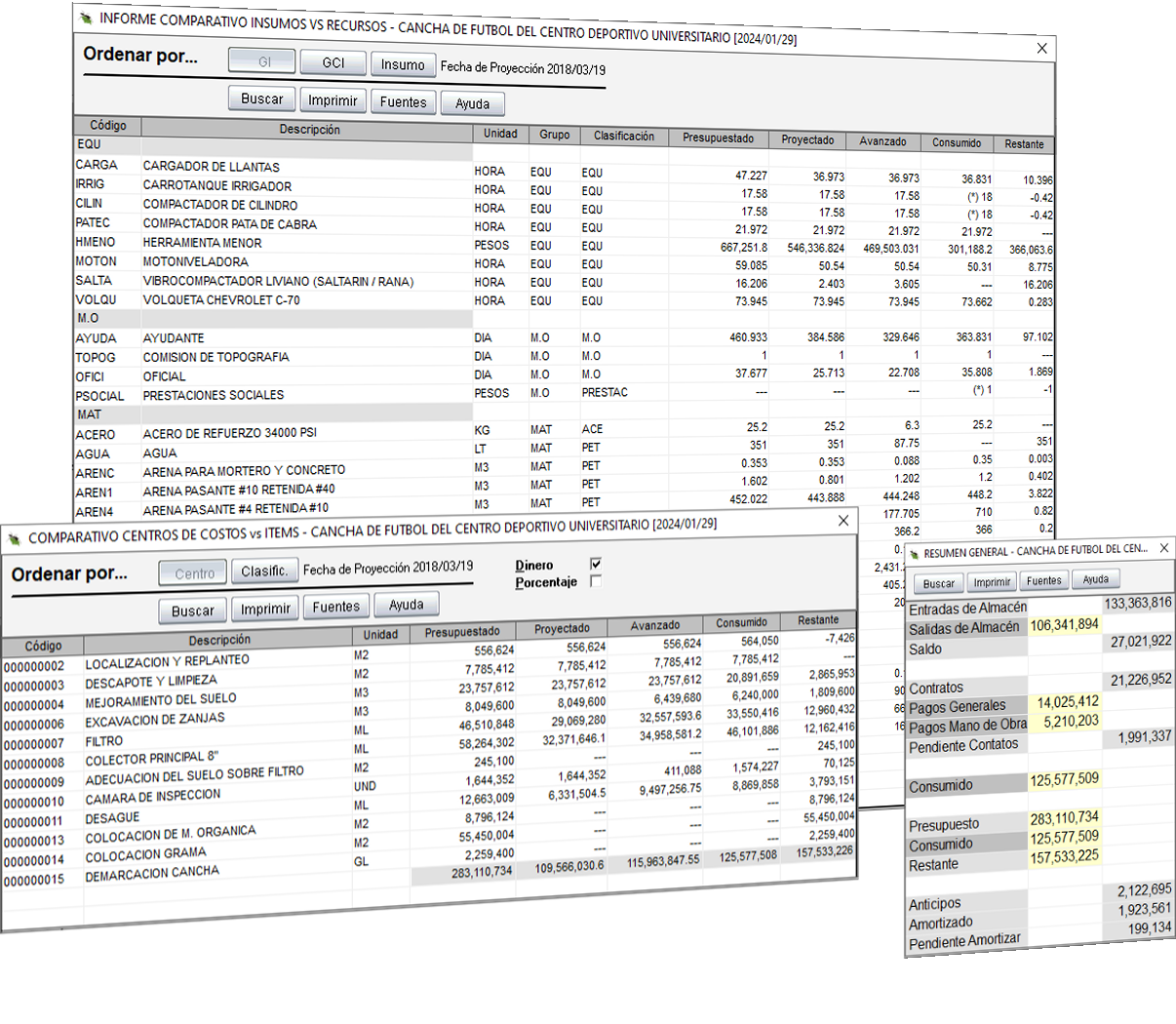Select the DESCAPOTE Y LIMPIEZA row
The height and width of the screenshot is (1024, 1176).
pyautogui.click(x=429, y=673)
